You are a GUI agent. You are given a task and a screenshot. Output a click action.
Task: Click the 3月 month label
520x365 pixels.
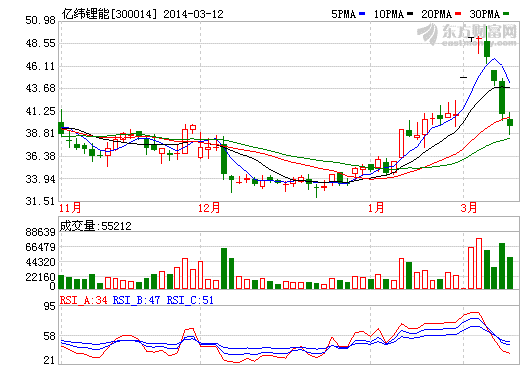click(x=469, y=208)
